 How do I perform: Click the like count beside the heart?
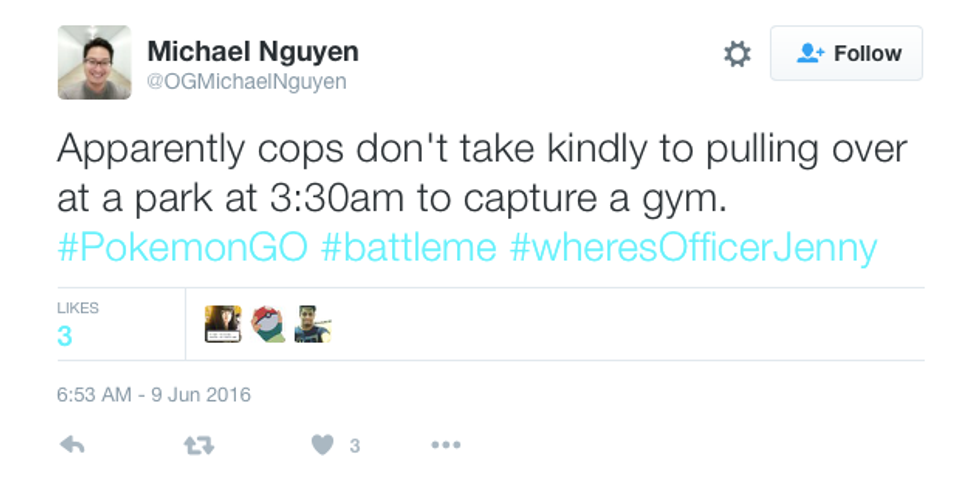point(354,446)
